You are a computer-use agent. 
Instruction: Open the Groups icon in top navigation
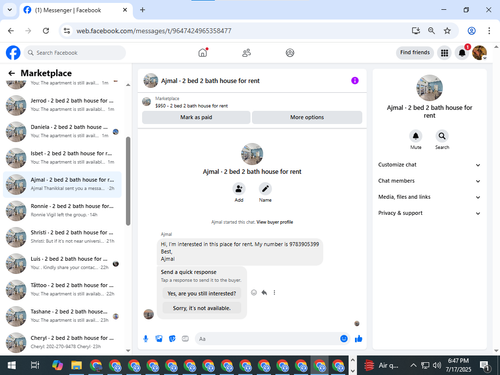(x=290, y=53)
